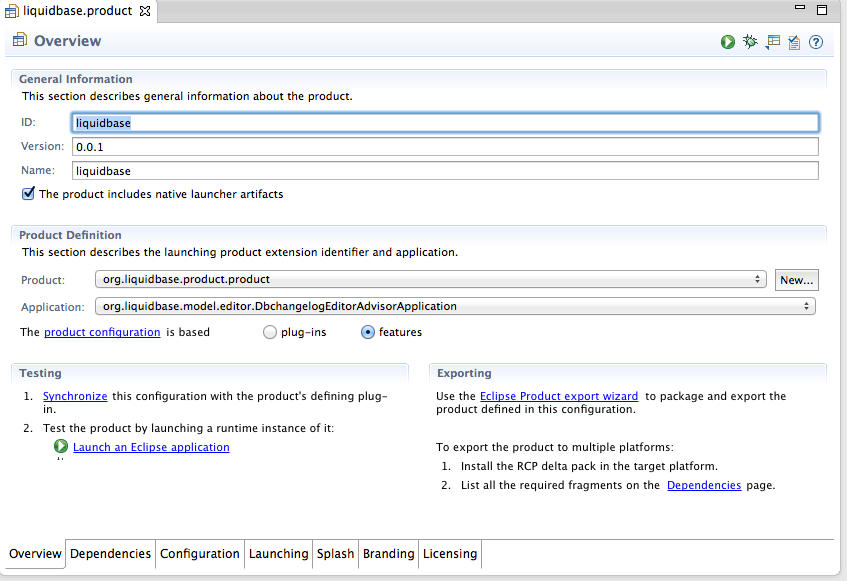Close the liquidbase.product editor tab
The image size is (847, 581).
pyautogui.click(x=145, y=11)
